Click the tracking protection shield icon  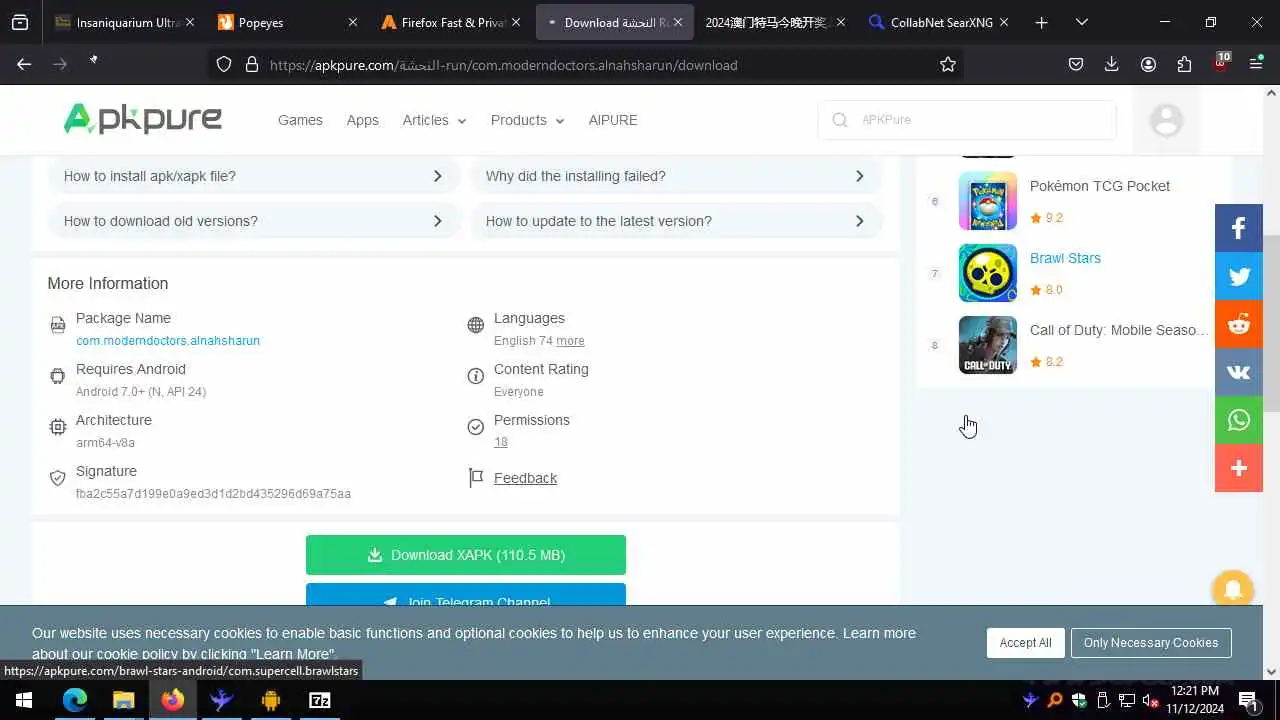point(224,64)
